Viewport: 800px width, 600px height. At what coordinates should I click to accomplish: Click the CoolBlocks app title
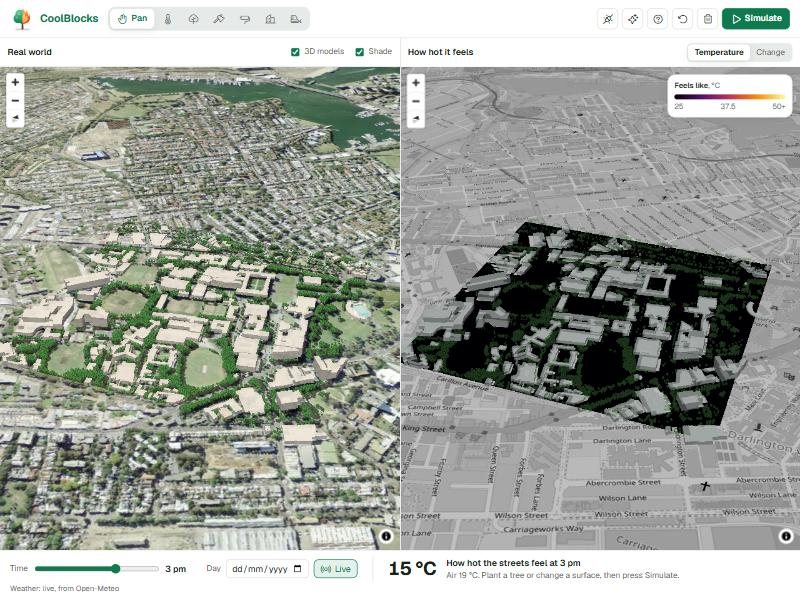click(x=69, y=18)
